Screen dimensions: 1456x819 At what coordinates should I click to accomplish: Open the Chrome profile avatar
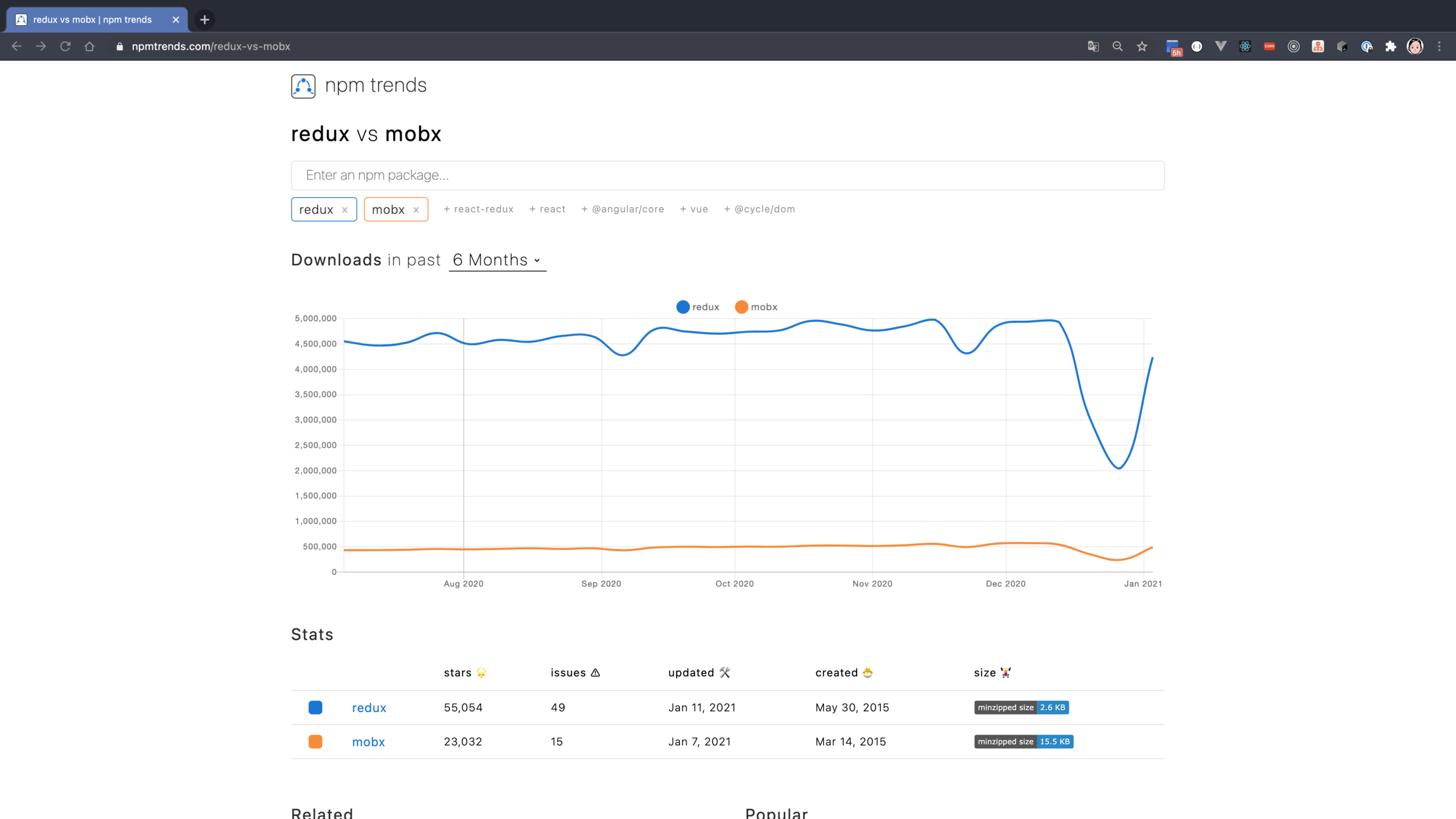click(1415, 47)
